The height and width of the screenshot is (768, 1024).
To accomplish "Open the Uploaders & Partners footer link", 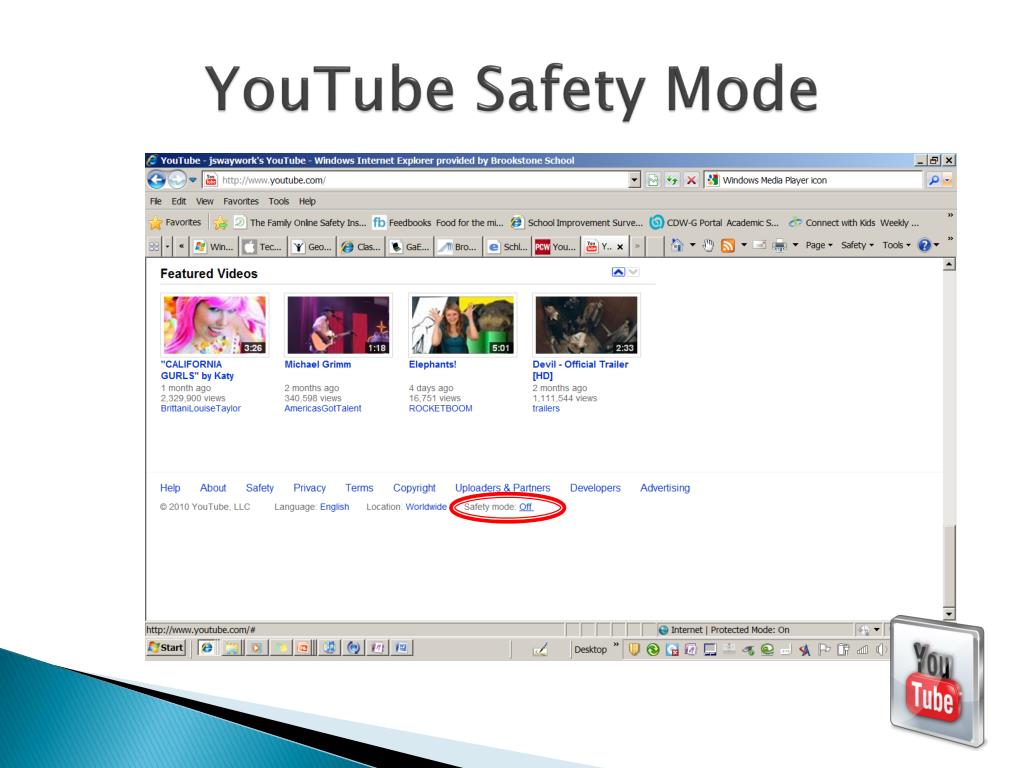I will click(x=502, y=488).
